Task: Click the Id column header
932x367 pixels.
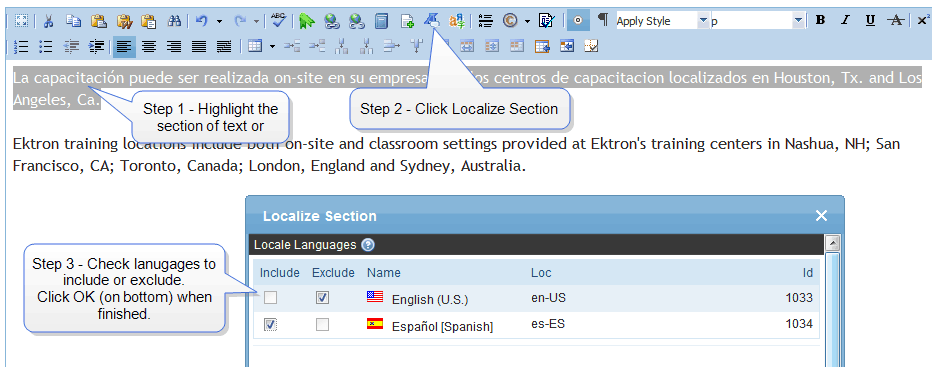Action: pyautogui.click(x=807, y=272)
